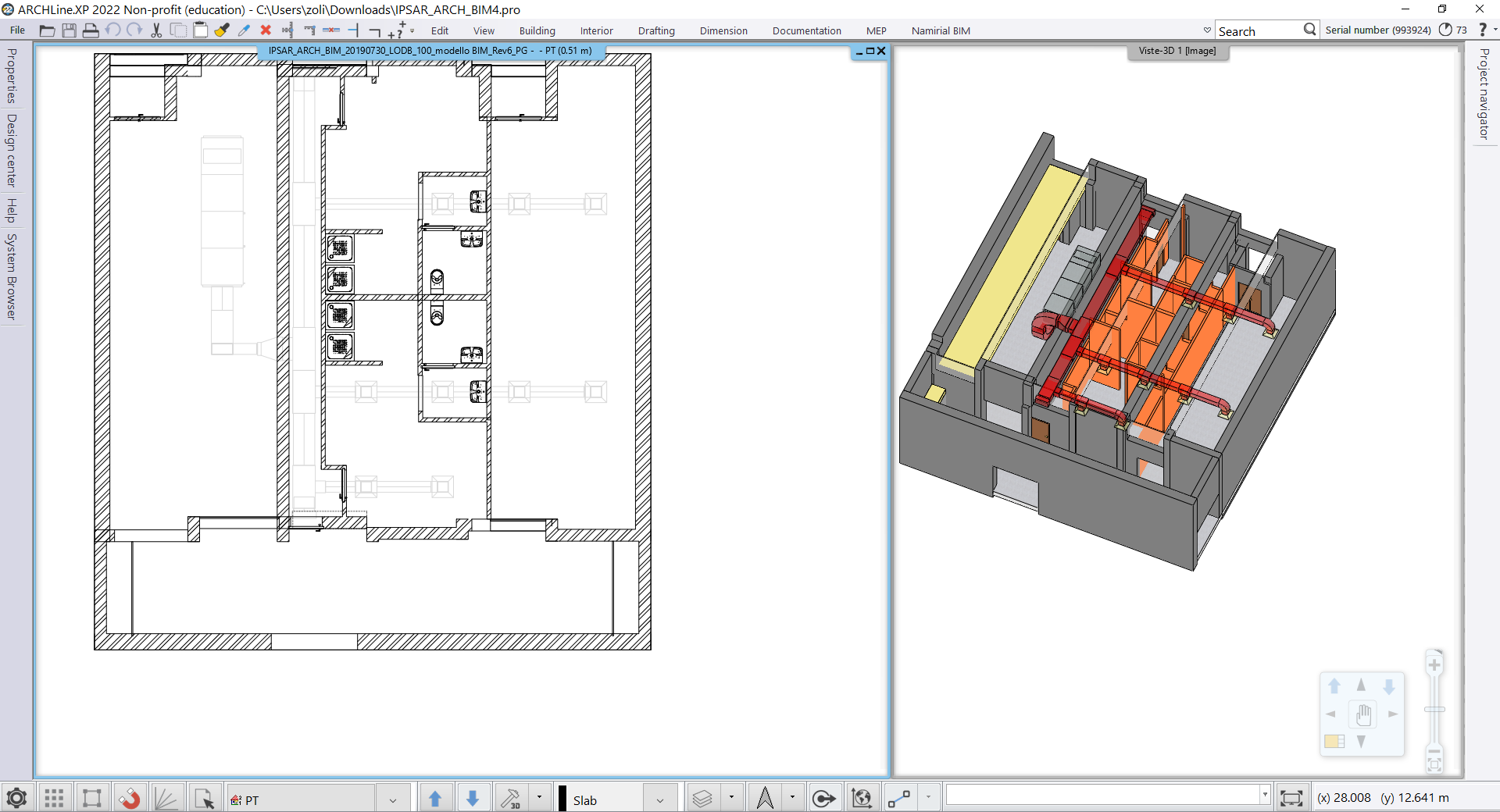
Task: Open the Project navigator side panel
Action: tap(1484, 94)
